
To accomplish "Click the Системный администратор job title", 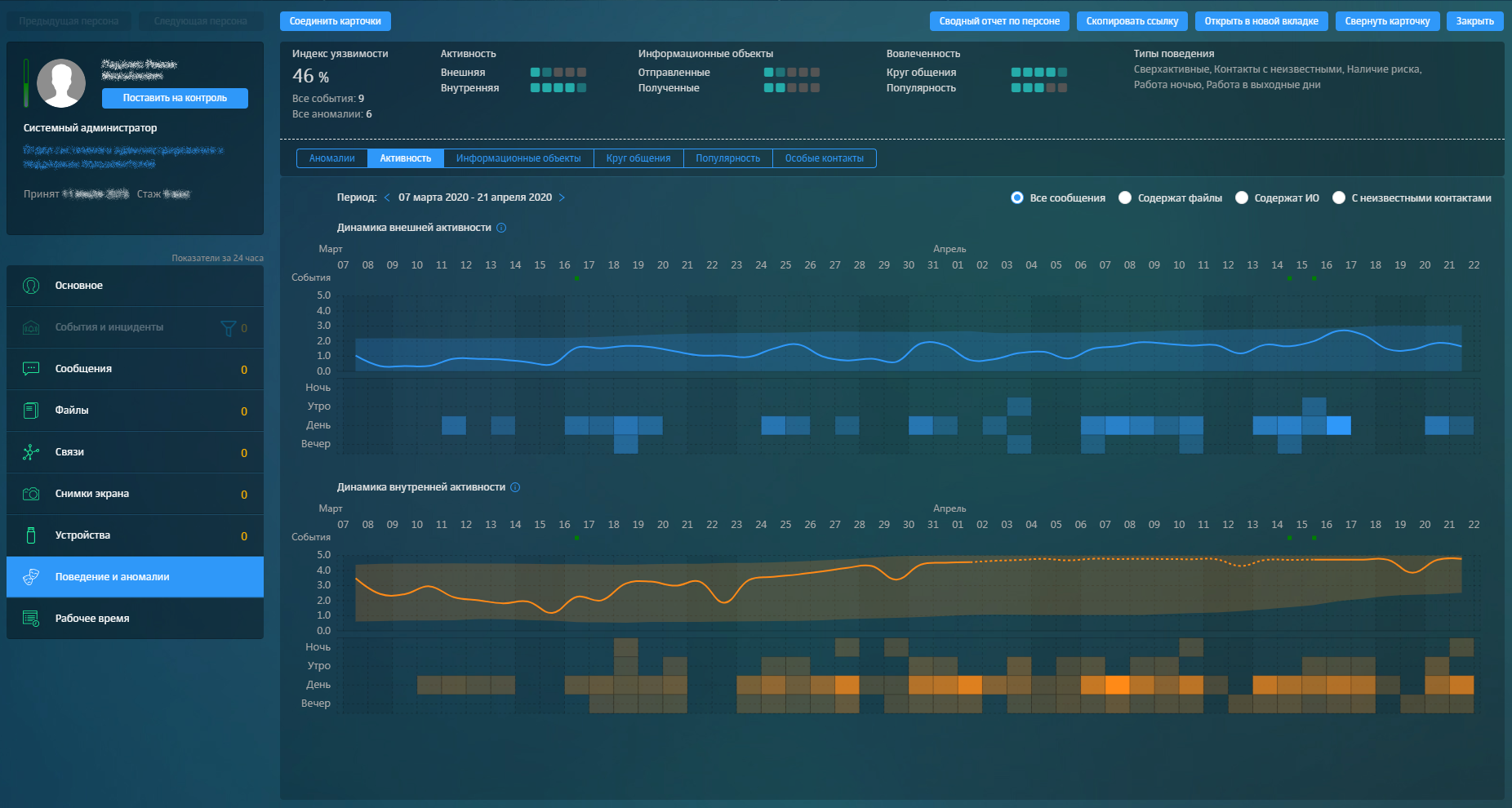I will coord(91,128).
